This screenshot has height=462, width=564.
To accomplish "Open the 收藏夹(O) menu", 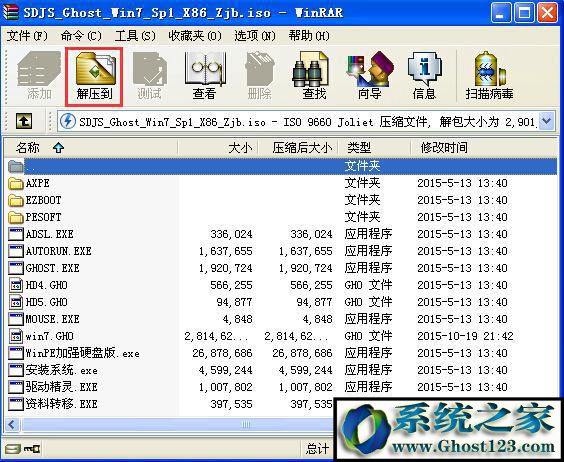I will (195, 36).
